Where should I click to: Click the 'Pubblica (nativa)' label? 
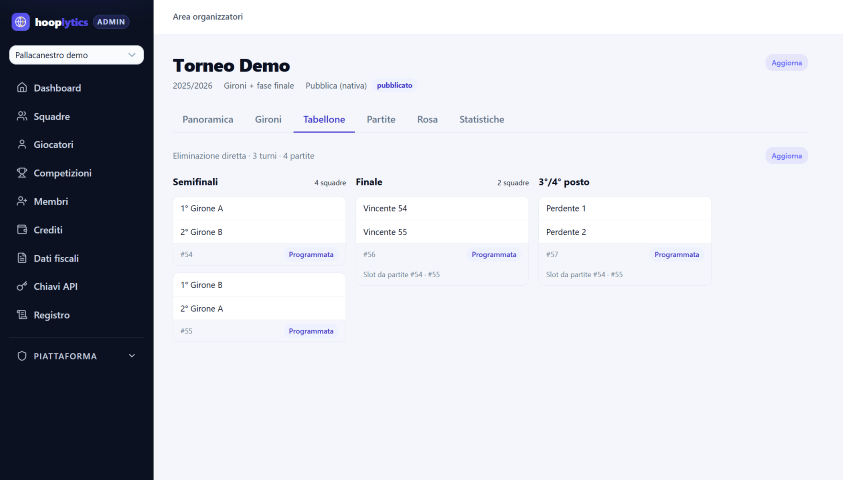336,85
